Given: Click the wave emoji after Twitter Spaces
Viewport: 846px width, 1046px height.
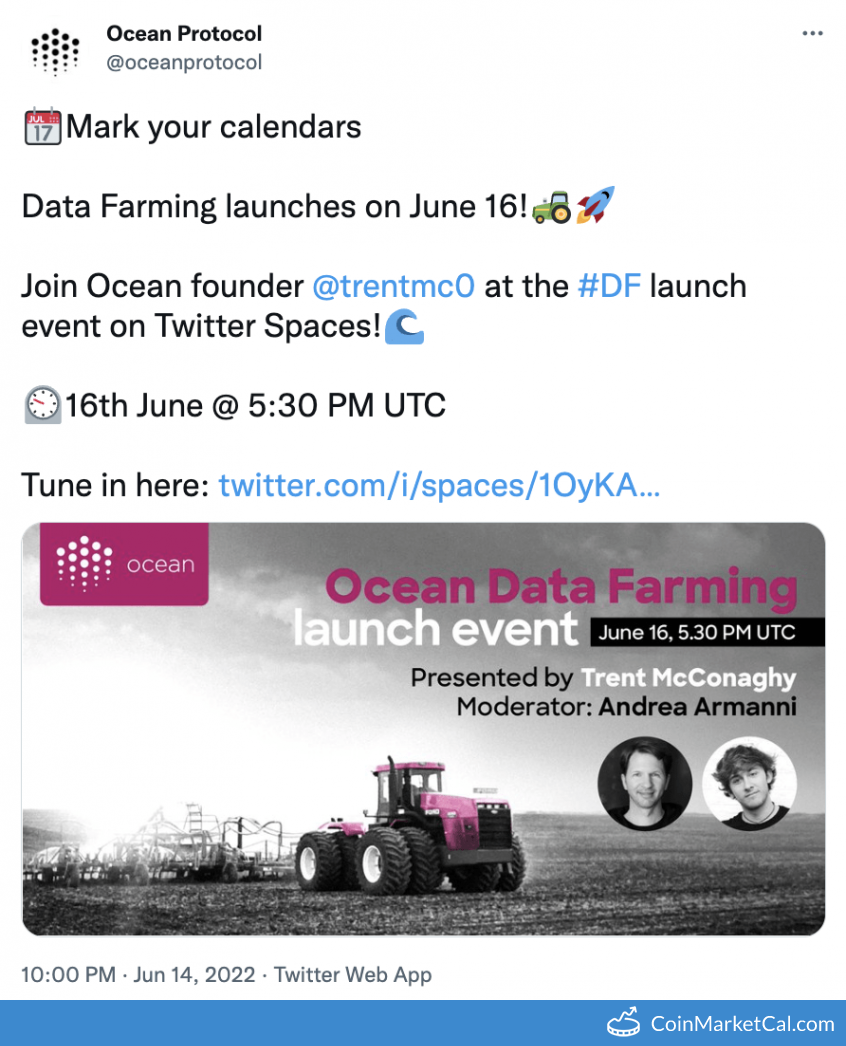Looking at the screenshot, I should [x=405, y=327].
